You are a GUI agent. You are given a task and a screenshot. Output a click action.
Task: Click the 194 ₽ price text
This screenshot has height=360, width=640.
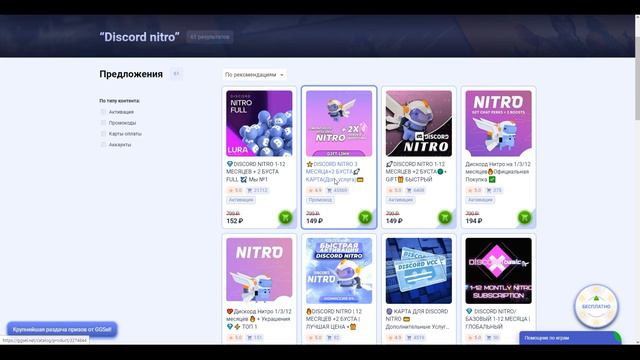(473, 221)
